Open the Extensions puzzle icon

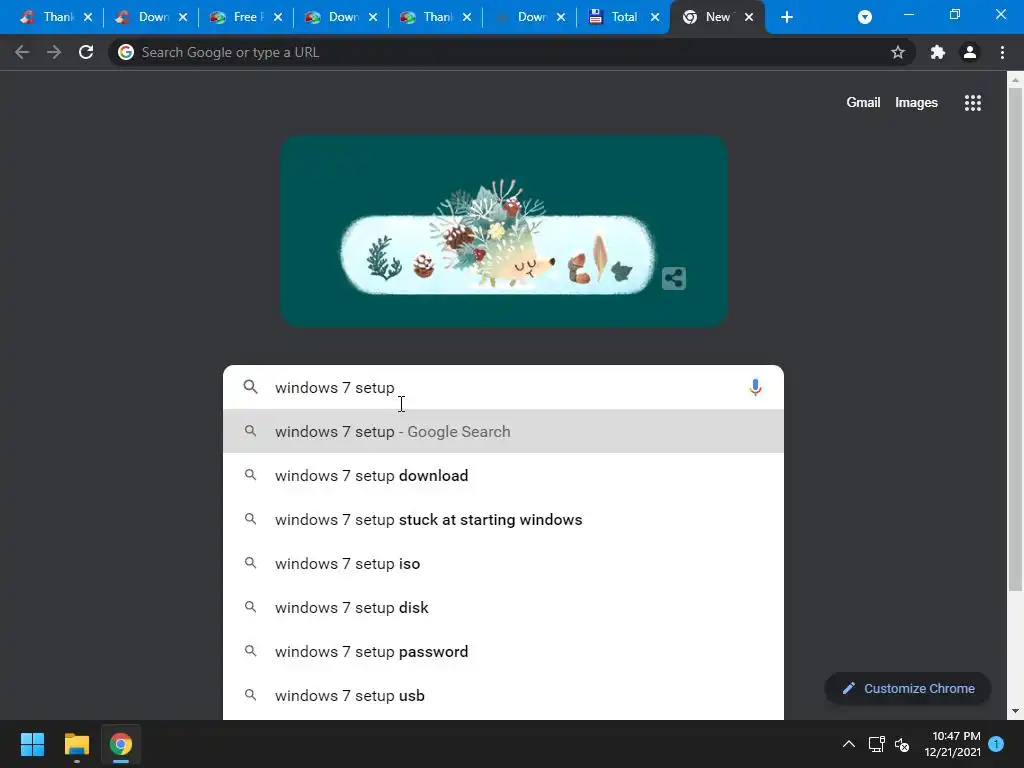coord(938,52)
